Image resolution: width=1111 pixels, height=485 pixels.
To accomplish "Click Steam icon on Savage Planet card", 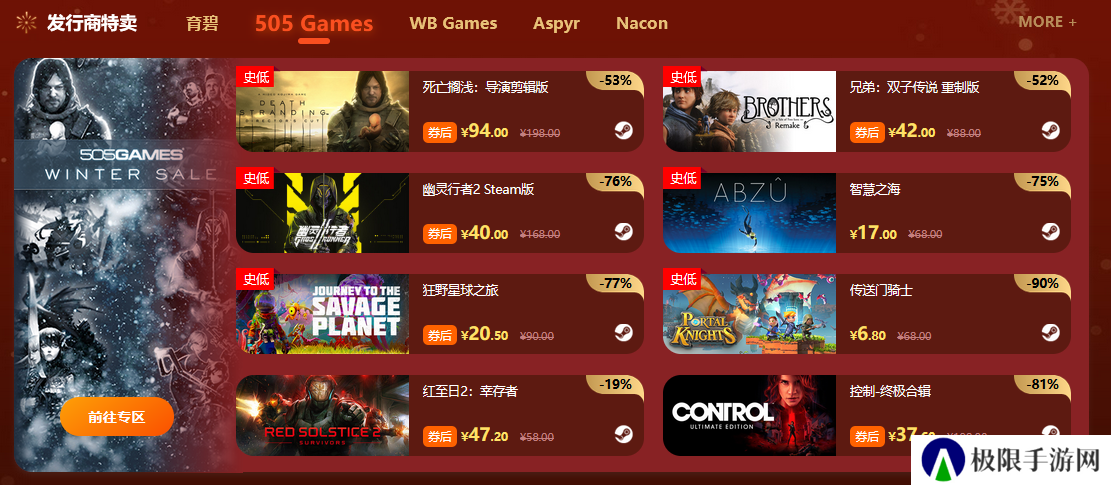I will tap(624, 333).
